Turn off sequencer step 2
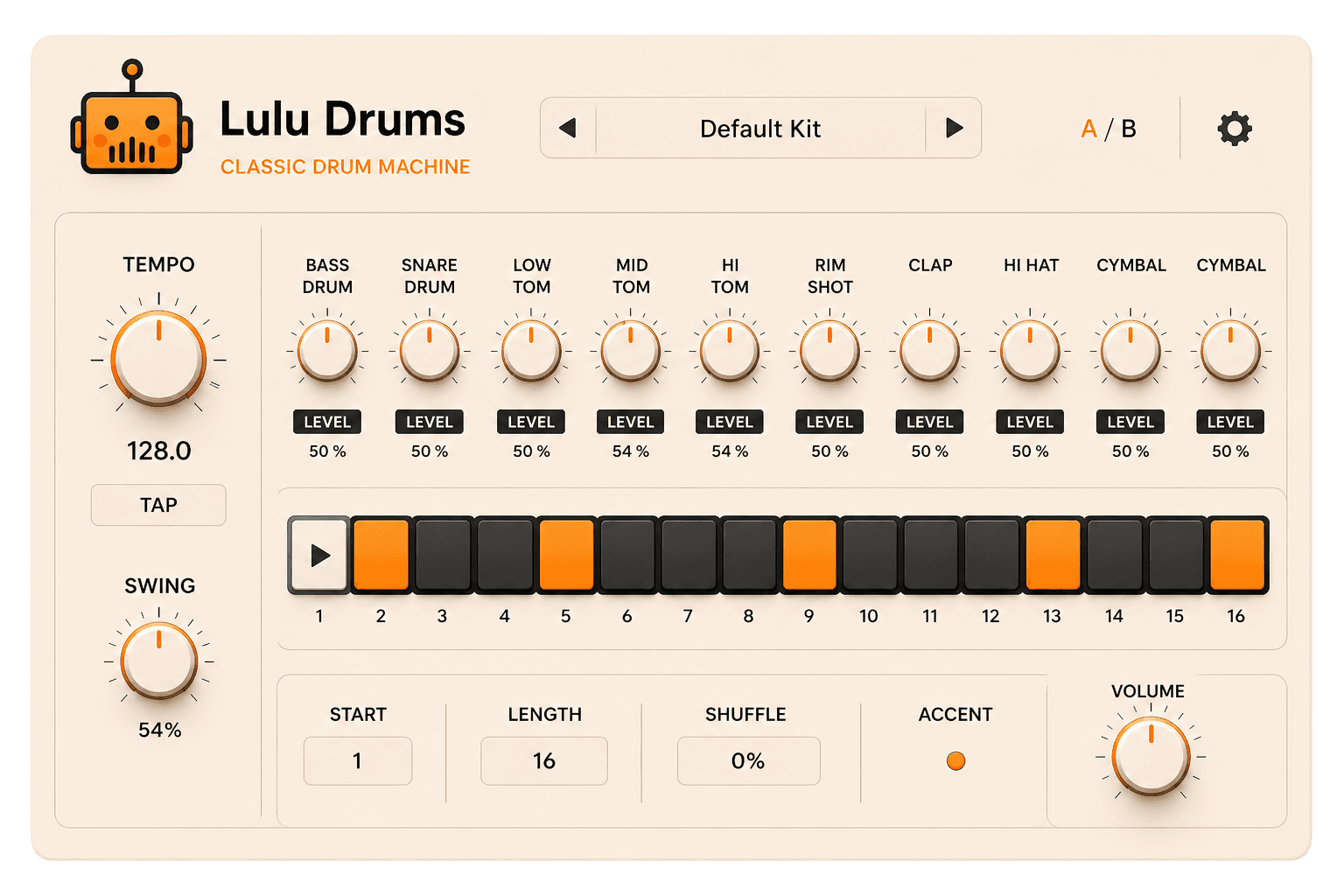This screenshot has width=1344, height=896. pyautogui.click(x=381, y=555)
